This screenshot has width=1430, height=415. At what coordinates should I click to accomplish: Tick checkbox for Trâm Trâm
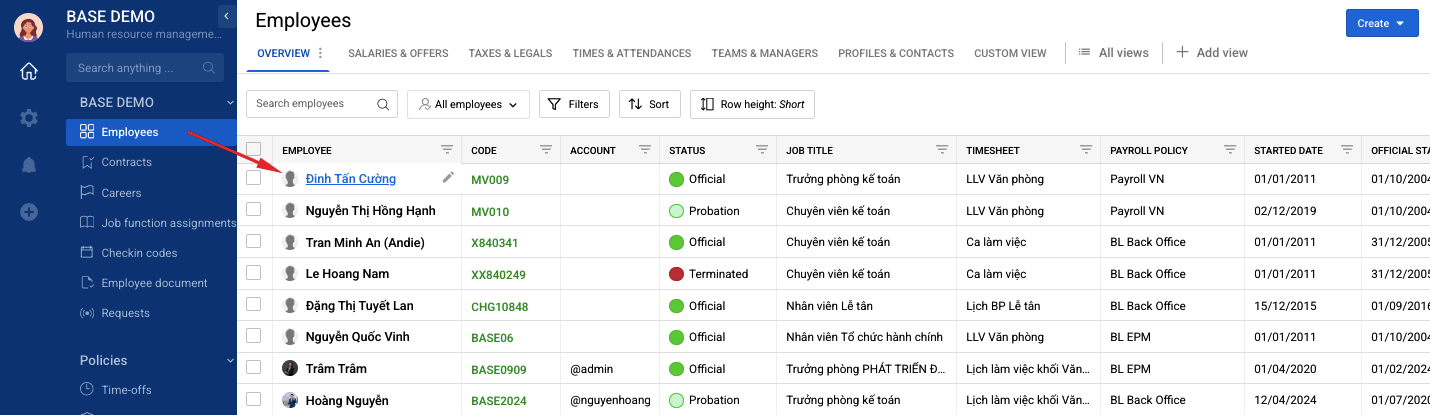(x=254, y=368)
